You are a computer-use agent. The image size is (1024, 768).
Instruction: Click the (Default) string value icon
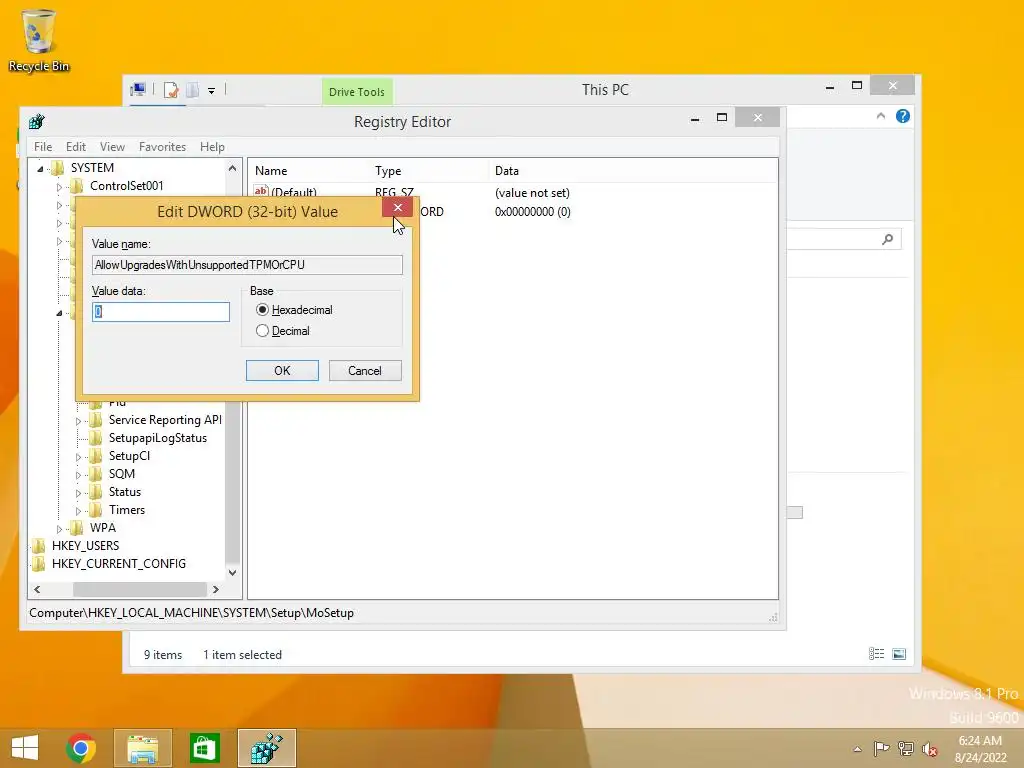click(261, 191)
